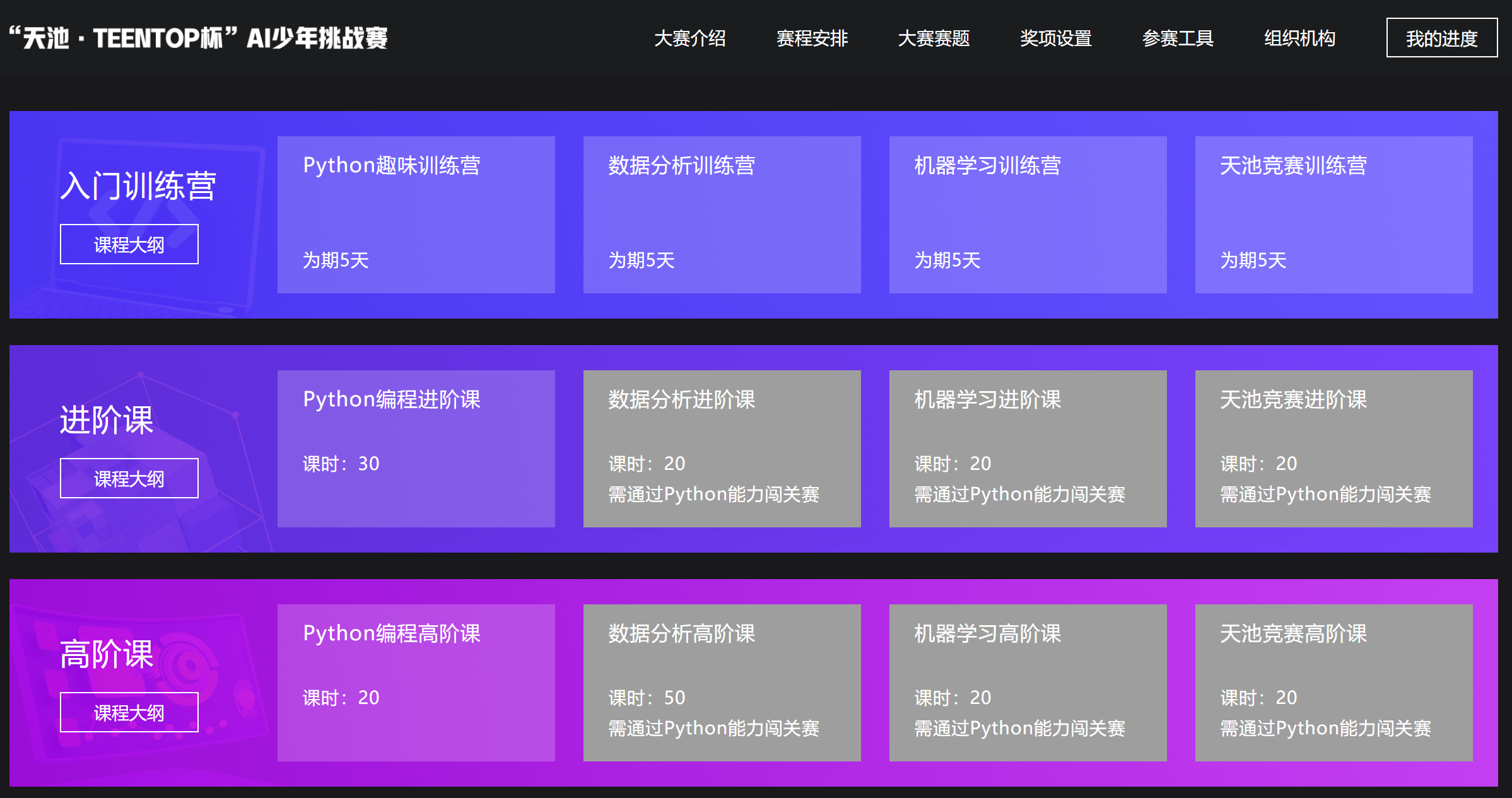
Task: Open 课程大纲 for 高阶课
Action: (129, 712)
